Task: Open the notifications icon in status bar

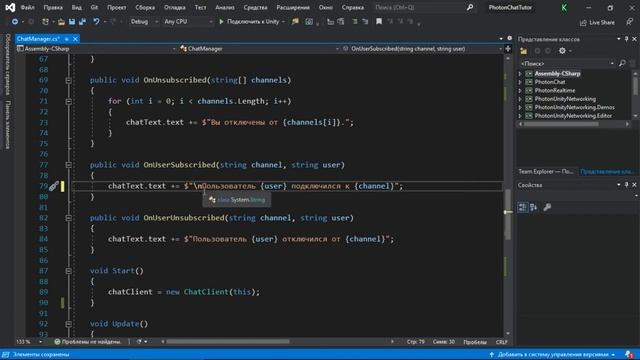Action: [629, 354]
